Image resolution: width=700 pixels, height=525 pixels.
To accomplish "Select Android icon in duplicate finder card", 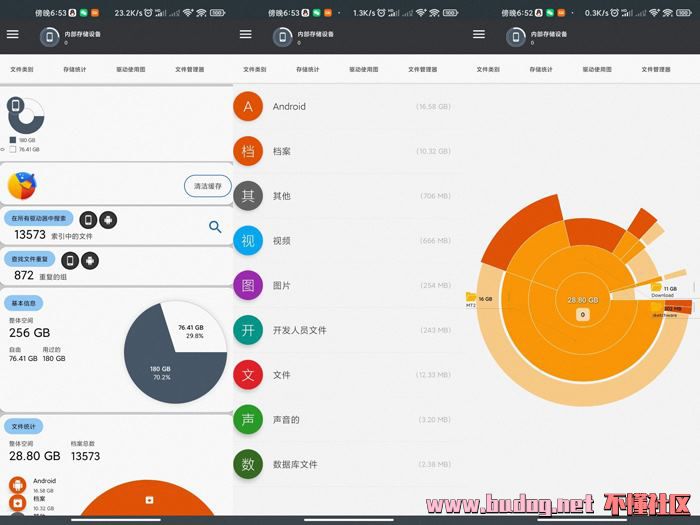I will 90,260.
